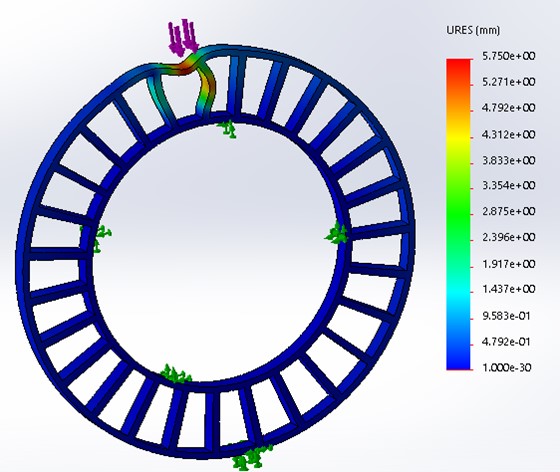The width and height of the screenshot is (560, 472).
Task: Click the URES (mm) legend title
Action: 473,30
